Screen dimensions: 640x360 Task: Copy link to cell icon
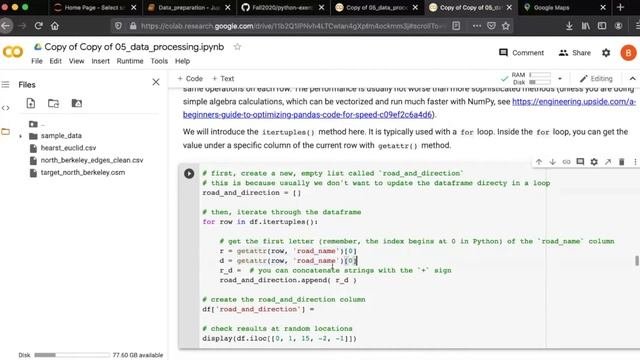pos(566,162)
